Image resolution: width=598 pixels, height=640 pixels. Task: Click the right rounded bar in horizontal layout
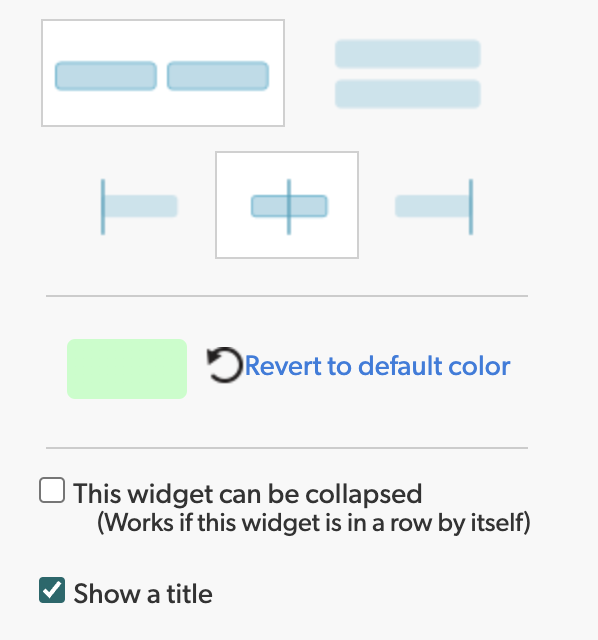coord(218,76)
